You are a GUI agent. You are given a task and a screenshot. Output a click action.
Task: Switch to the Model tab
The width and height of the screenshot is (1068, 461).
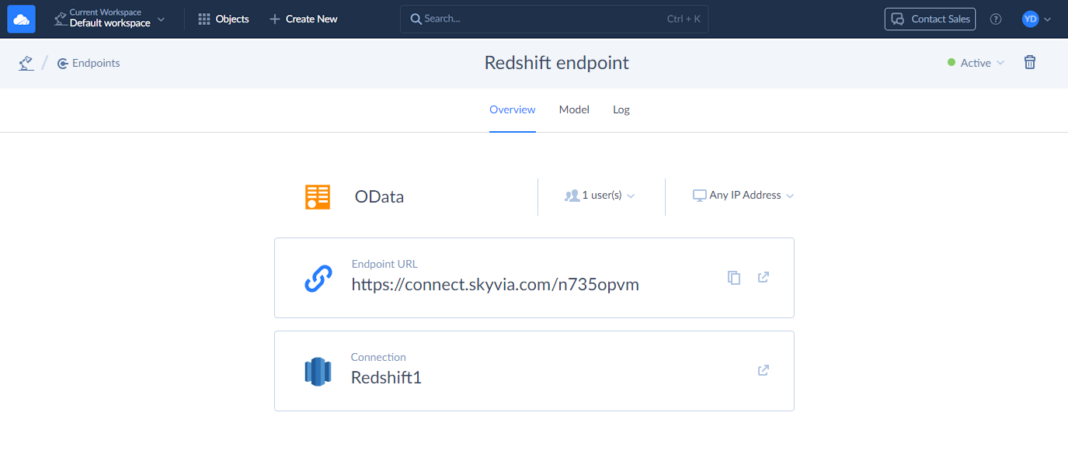click(x=574, y=110)
